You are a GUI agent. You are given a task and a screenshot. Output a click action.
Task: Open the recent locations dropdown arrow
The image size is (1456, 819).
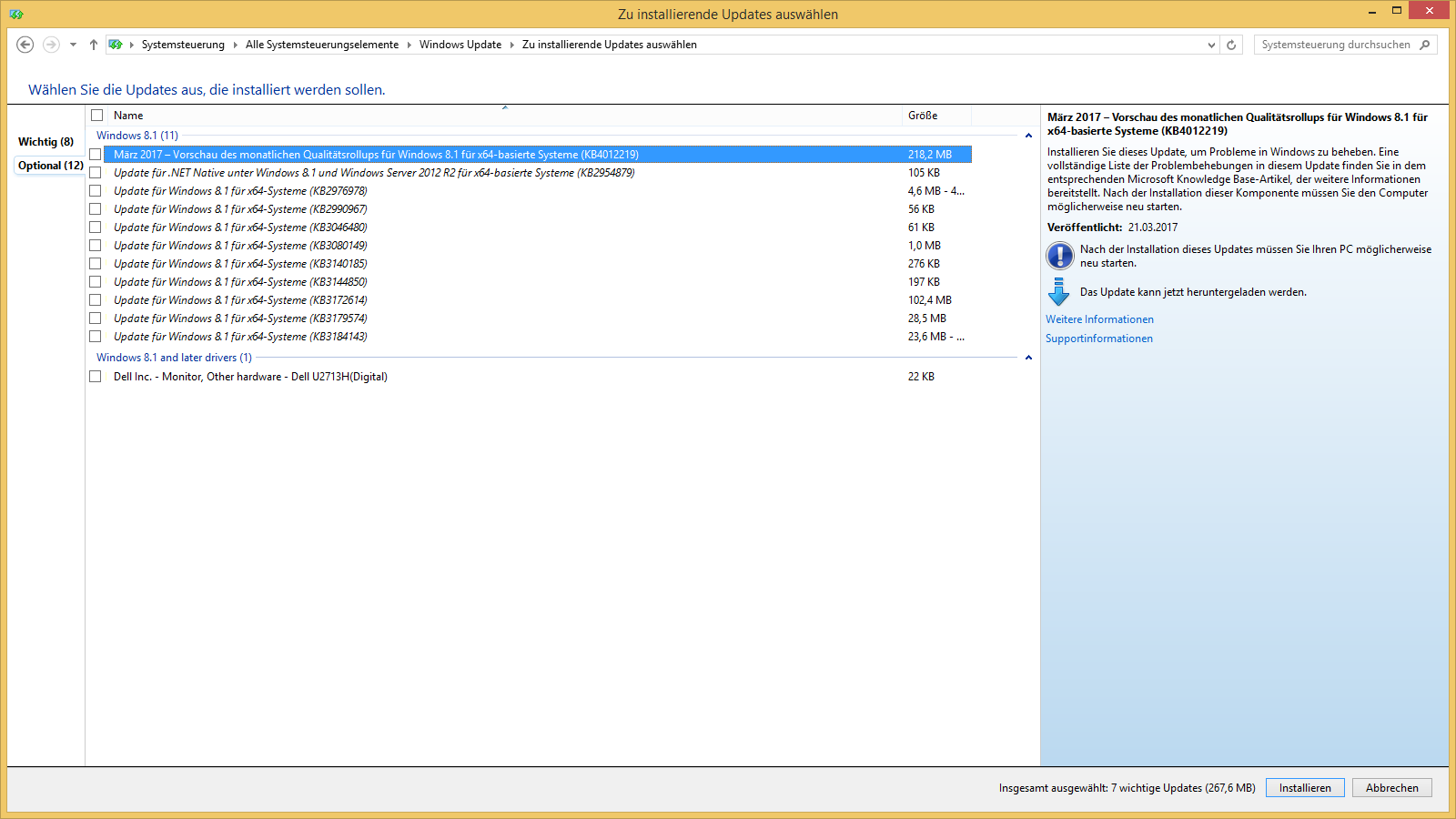[73, 45]
